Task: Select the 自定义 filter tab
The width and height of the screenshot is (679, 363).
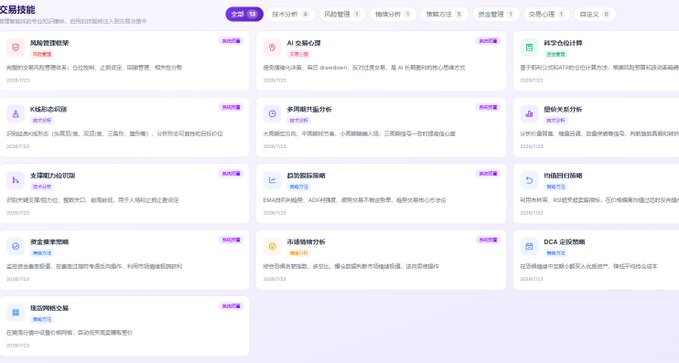Action: 595,14
